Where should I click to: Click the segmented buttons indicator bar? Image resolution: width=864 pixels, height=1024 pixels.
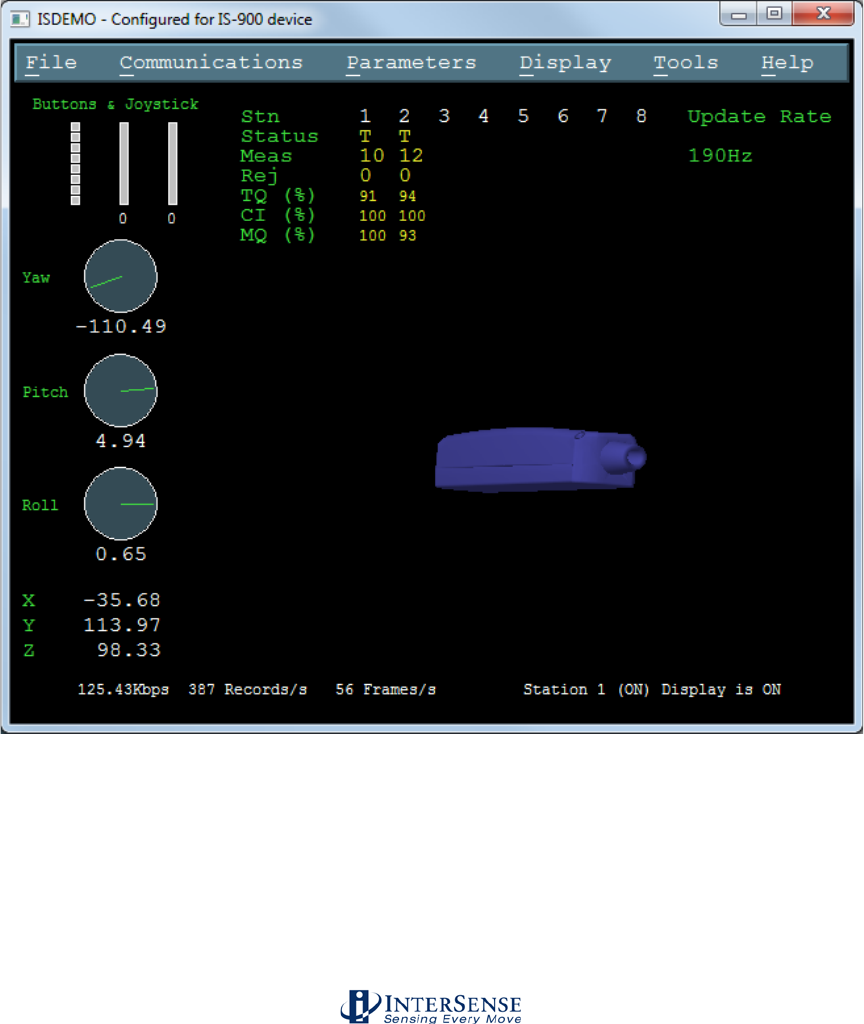click(76, 163)
